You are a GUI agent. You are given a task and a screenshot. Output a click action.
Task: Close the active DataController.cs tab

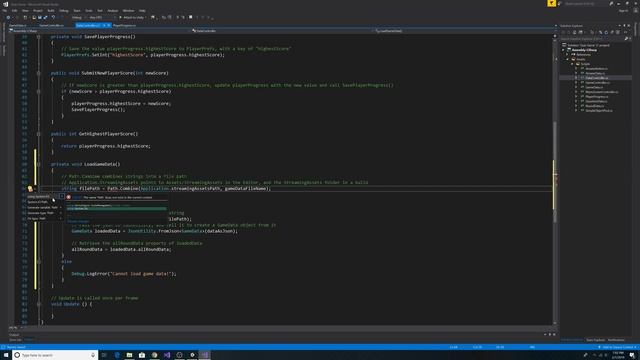coord(109,25)
